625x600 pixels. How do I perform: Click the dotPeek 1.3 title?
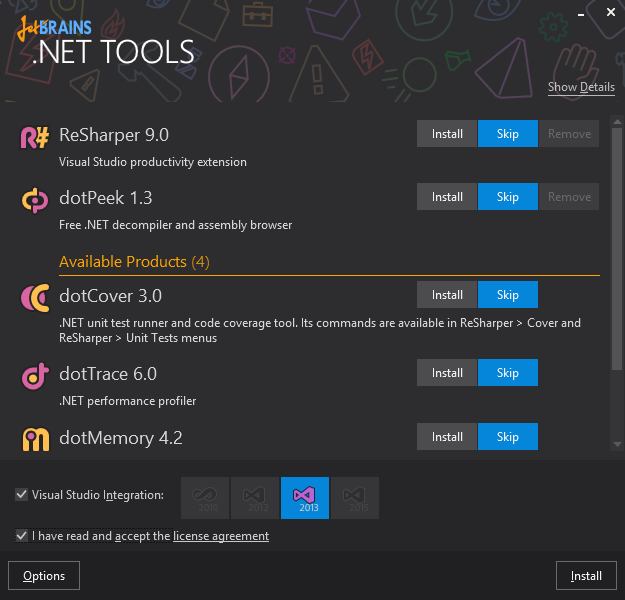106,198
